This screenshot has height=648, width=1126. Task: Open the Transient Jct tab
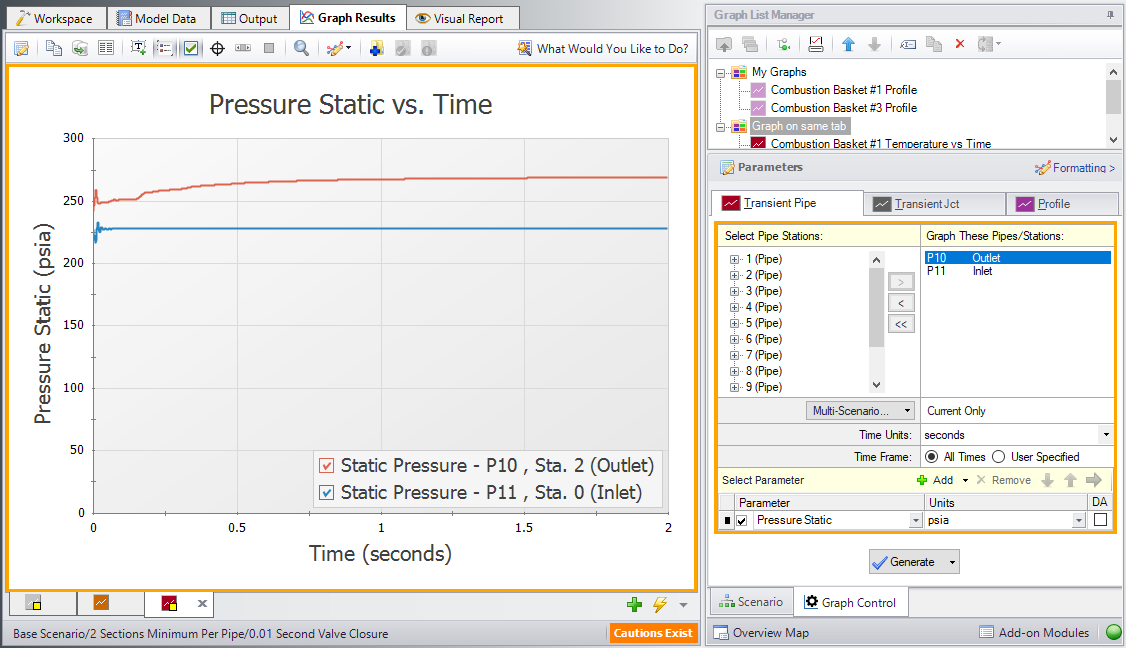933,203
